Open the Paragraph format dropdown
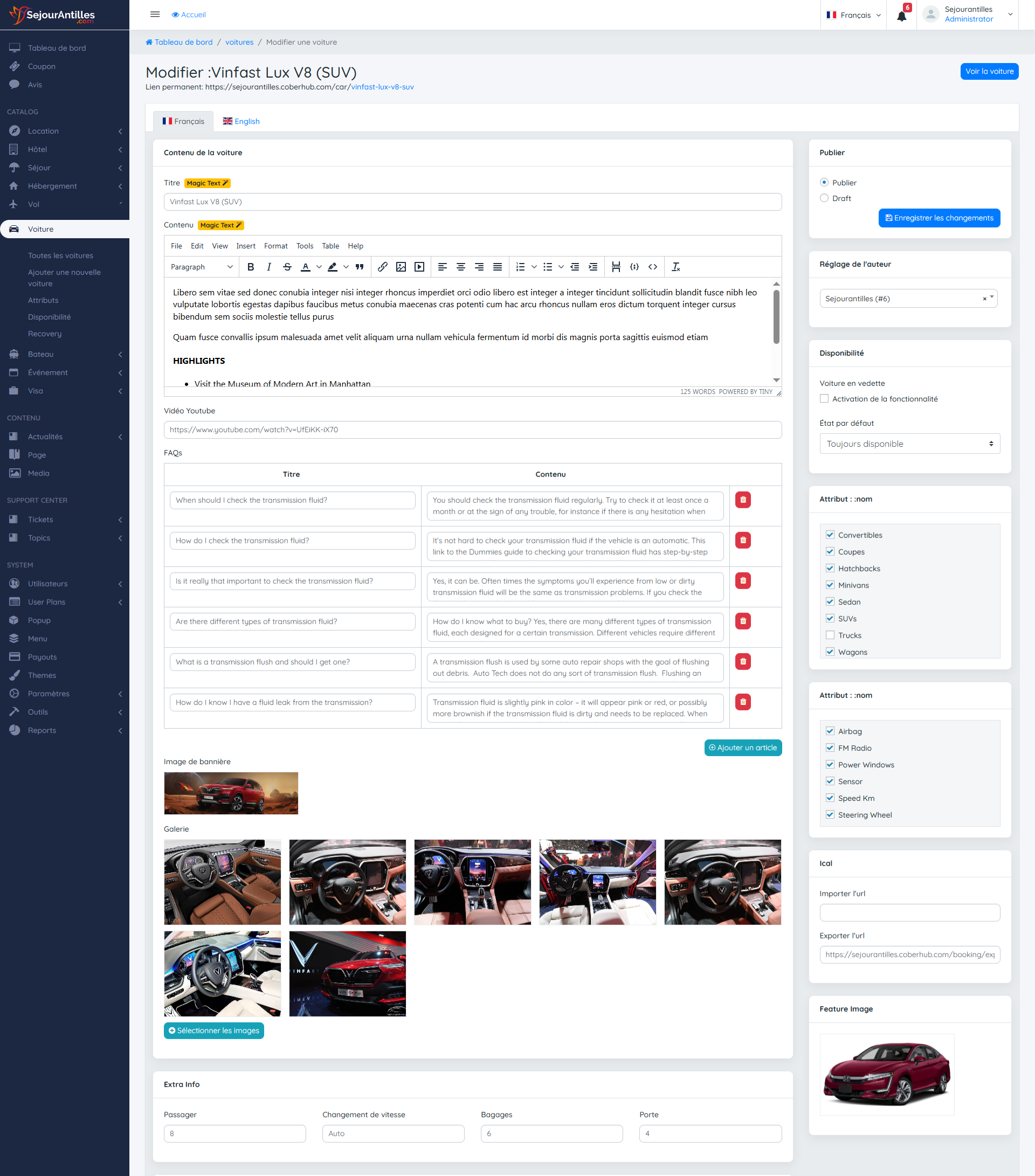1035x1176 pixels. point(202,267)
